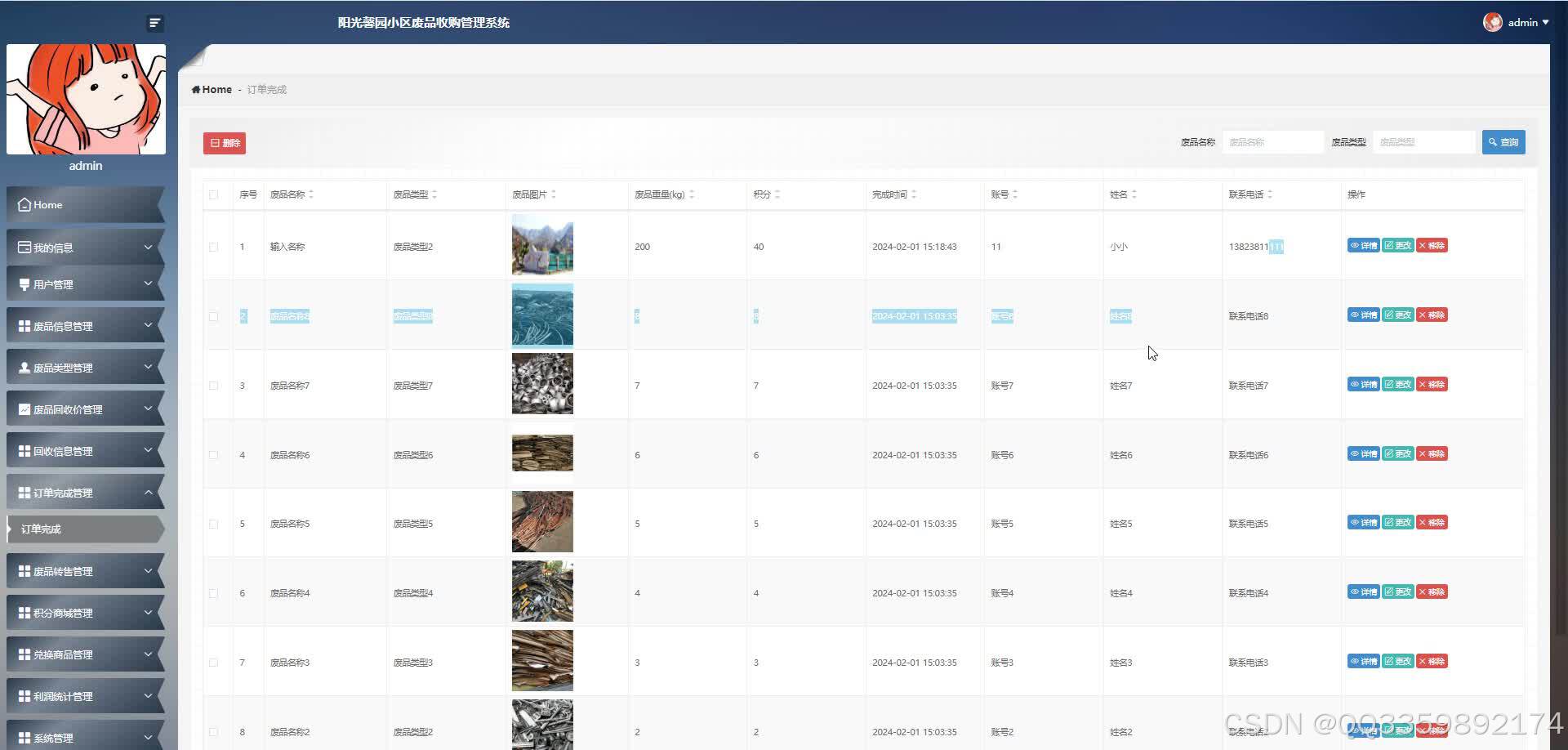Click 移除 for row 输入名称
1568x750 pixels.
1432,246
